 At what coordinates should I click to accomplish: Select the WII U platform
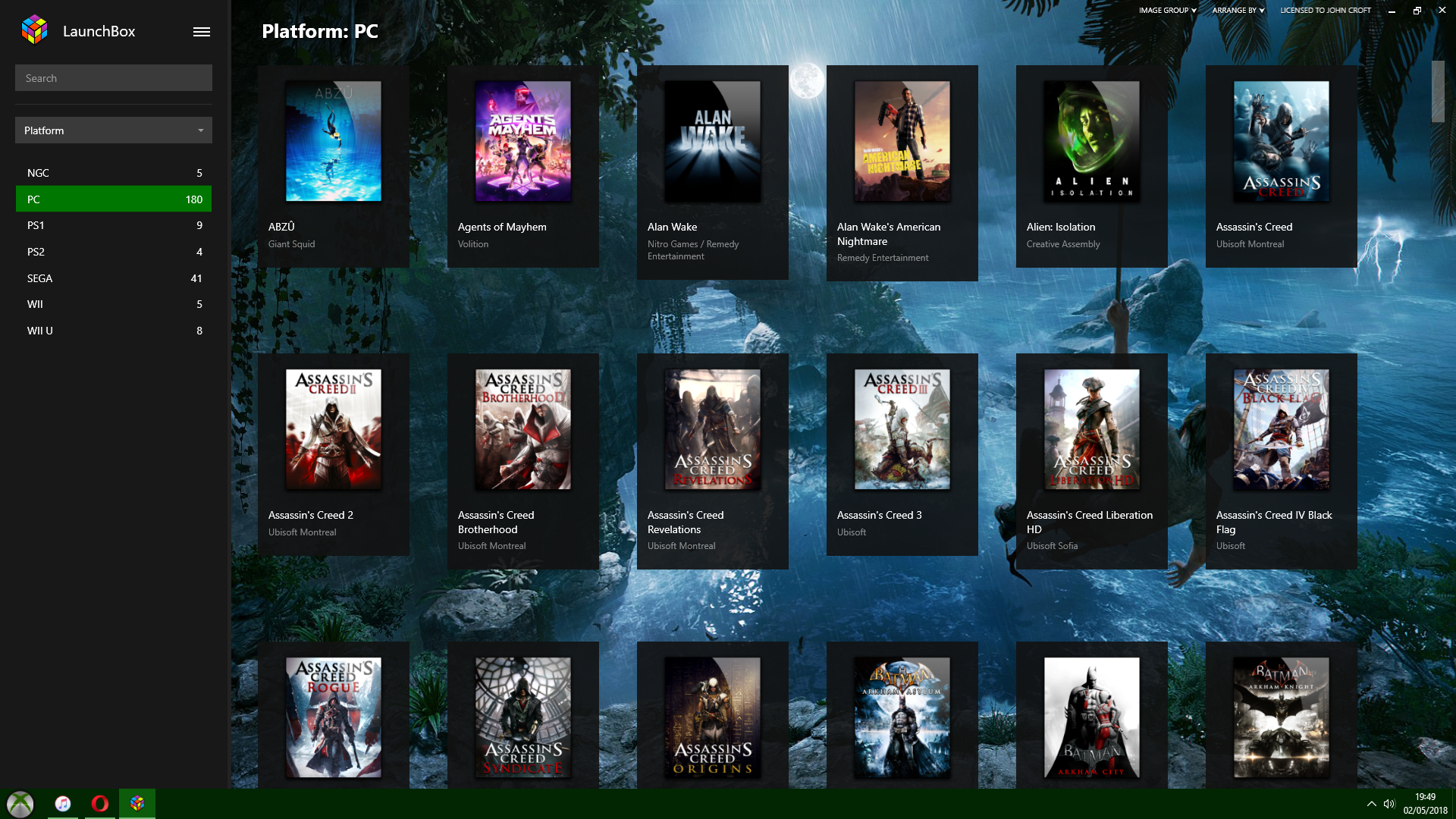(x=114, y=331)
